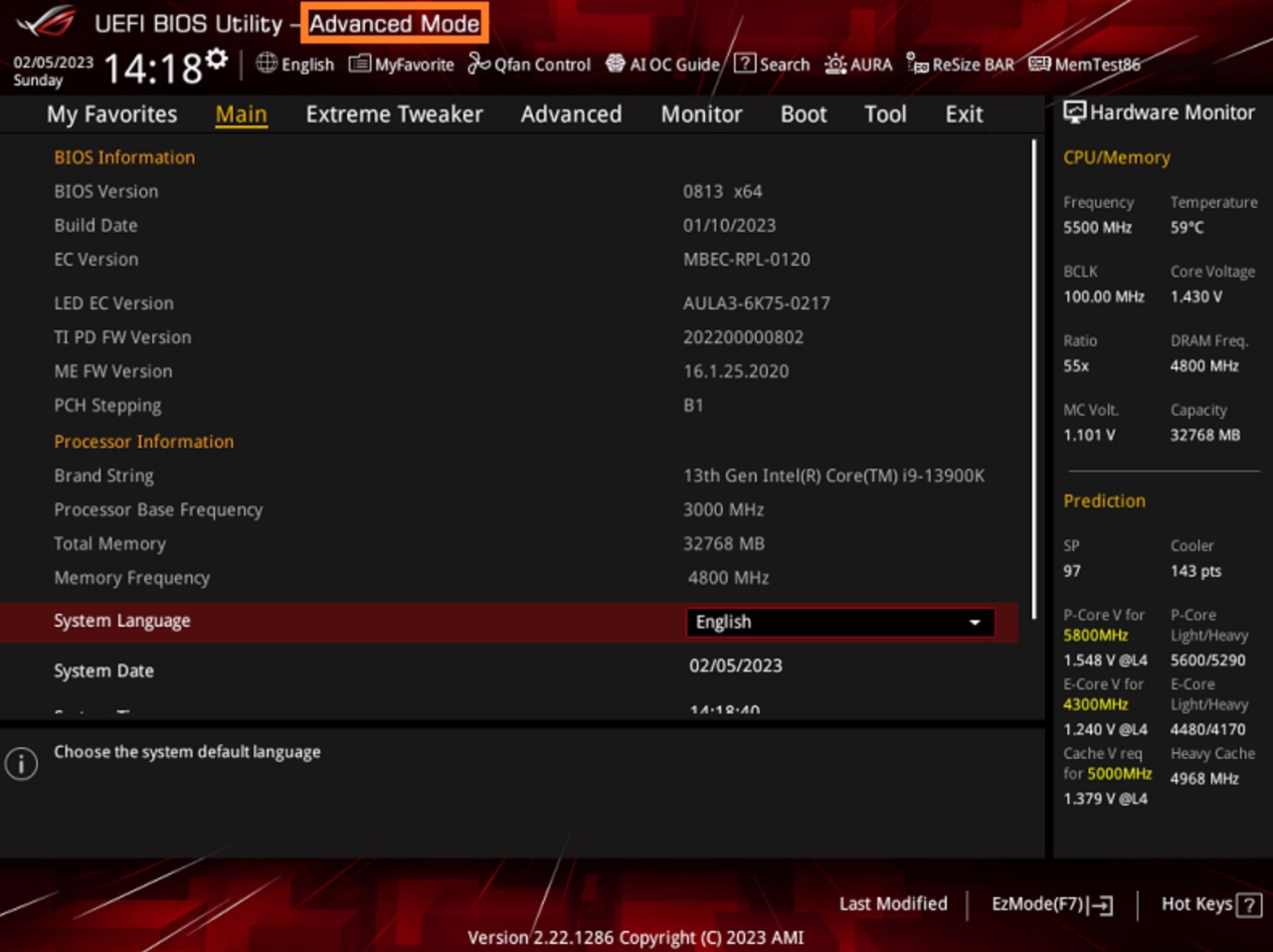Click the MyFavorite list icon
The height and width of the screenshot is (952, 1273).
point(359,64)
